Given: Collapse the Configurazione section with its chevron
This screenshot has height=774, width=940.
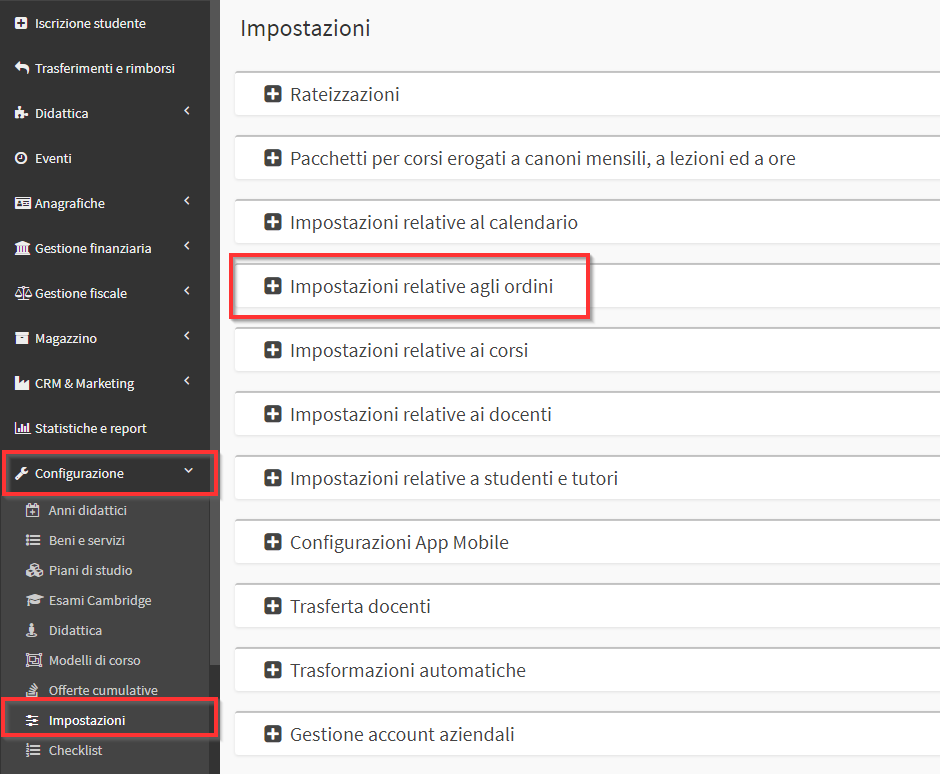Looking at the screenshot, I should pyautogui.click(x=188, y=471).
